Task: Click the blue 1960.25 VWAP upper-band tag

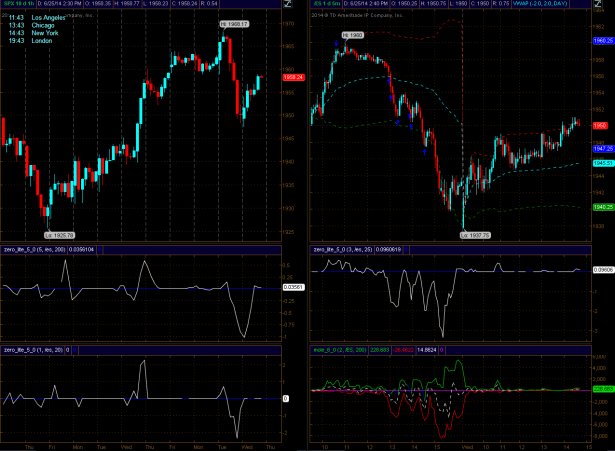Action: point(603,41)
